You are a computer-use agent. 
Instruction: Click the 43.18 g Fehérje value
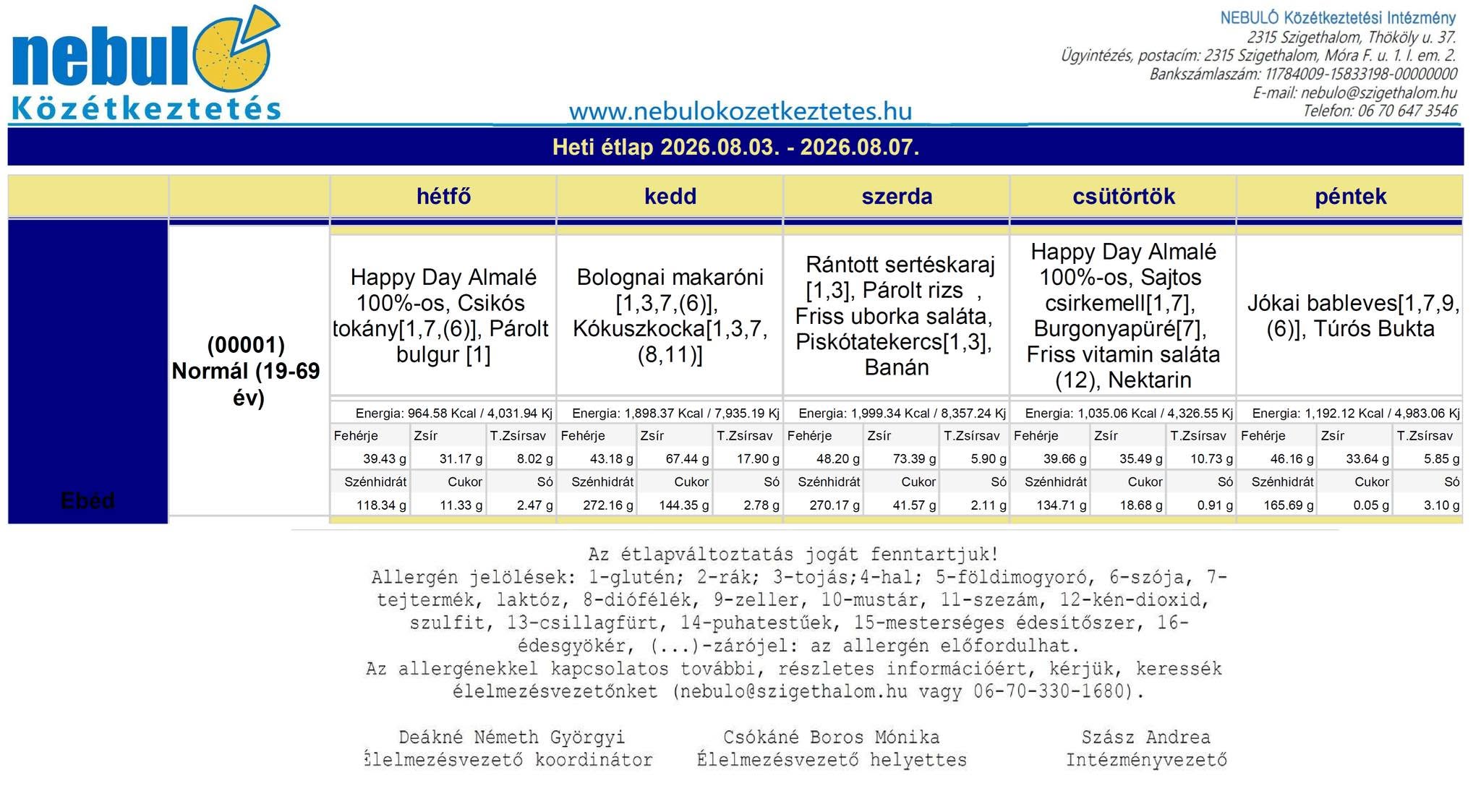[x=611, y=459]
